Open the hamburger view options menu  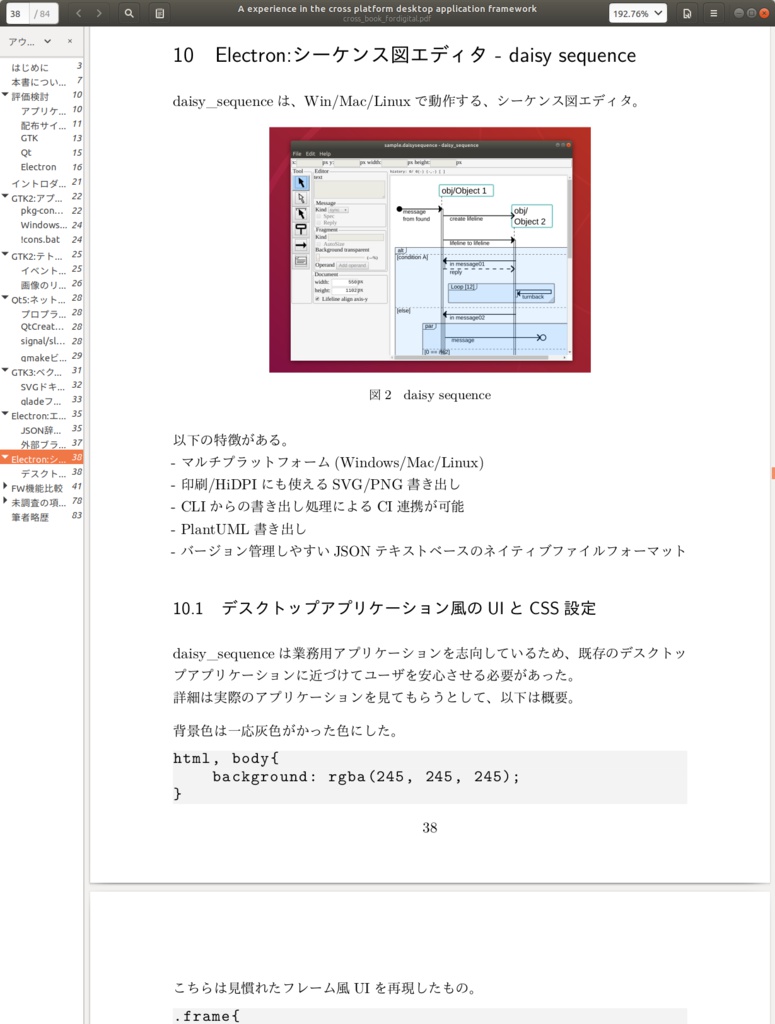[714, 13]
